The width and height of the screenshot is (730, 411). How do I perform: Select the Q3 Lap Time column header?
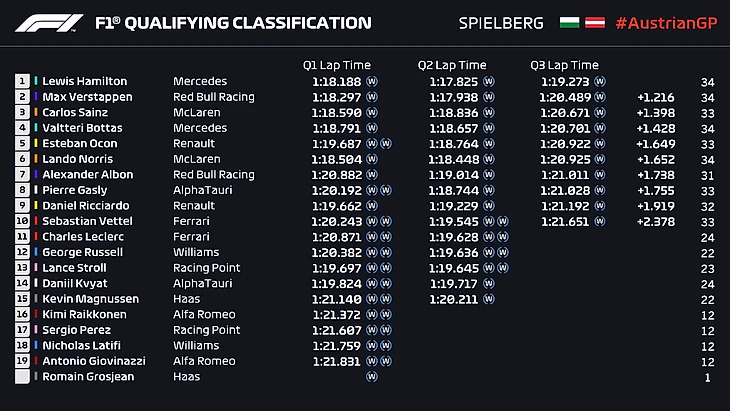(x=564, y=65)
